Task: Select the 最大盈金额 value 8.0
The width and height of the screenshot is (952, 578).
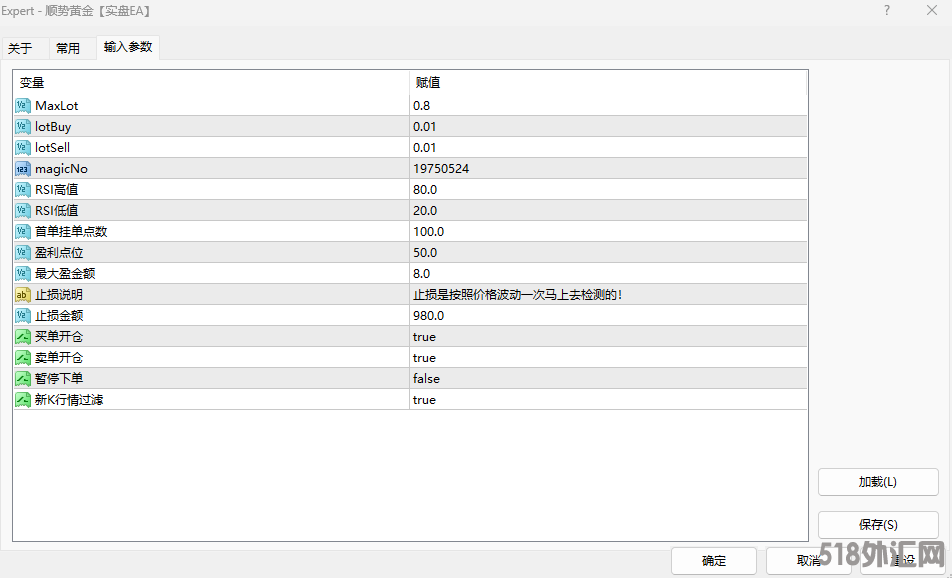Action: (x=421, y=273)
